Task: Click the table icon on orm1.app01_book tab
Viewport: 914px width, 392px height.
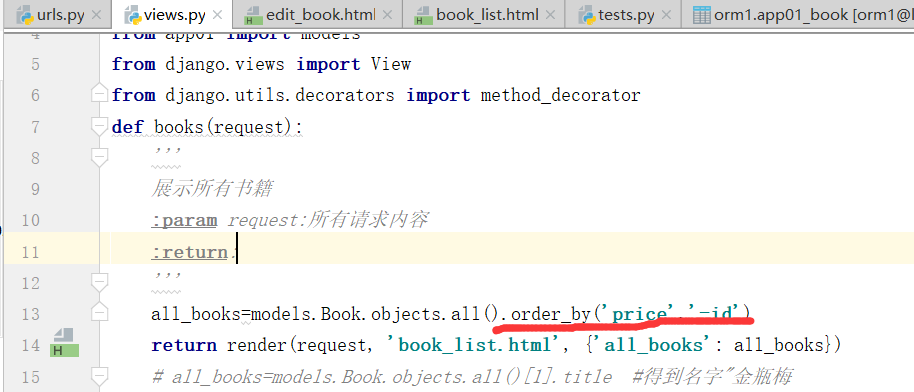Action: pyautogui.click(x=702, y=15)
